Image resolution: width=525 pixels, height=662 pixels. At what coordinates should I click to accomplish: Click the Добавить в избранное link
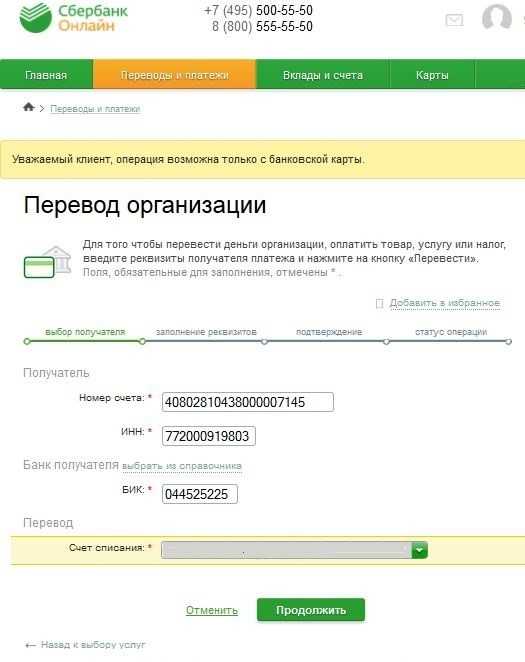point(445,303)
